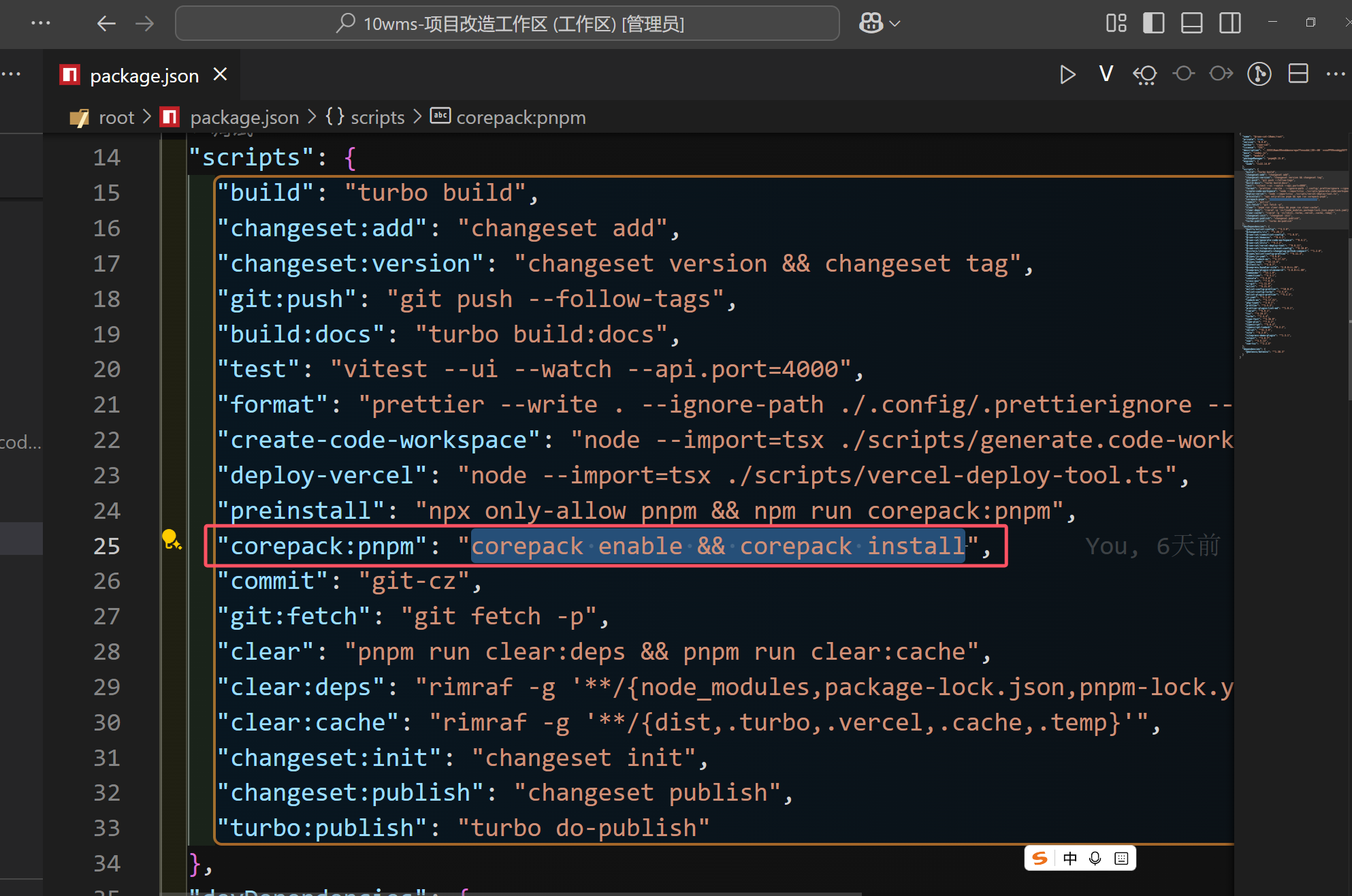Click the "git:push" key
Screen dimensions: 1352x896
tap(287, 299)
